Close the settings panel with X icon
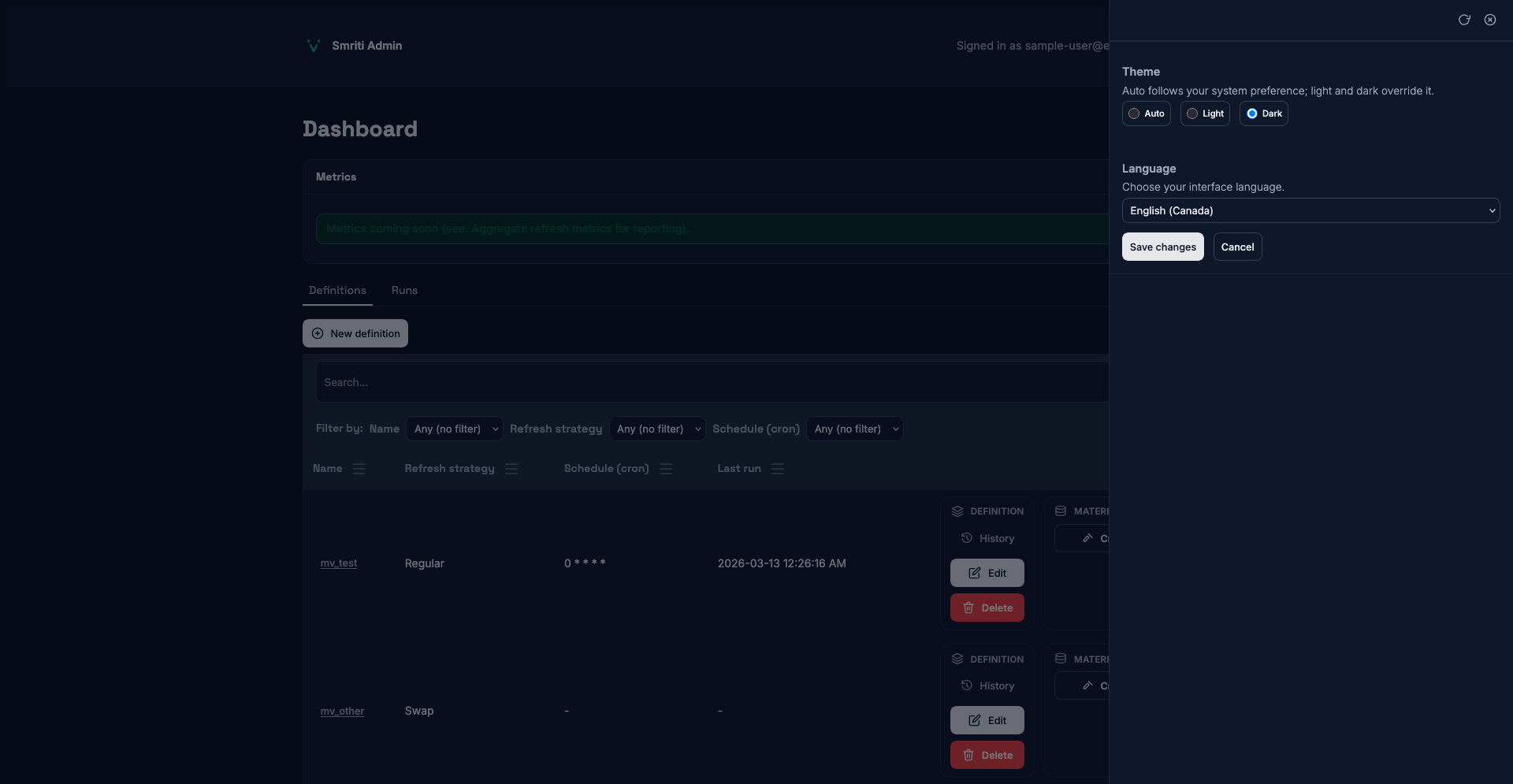This screenshot has width=1513, height=784. [x=1489, y=20]
